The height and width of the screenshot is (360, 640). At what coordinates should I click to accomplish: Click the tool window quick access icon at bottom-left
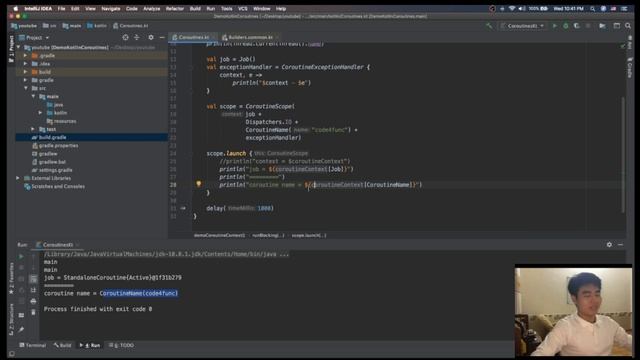(11, 354)
